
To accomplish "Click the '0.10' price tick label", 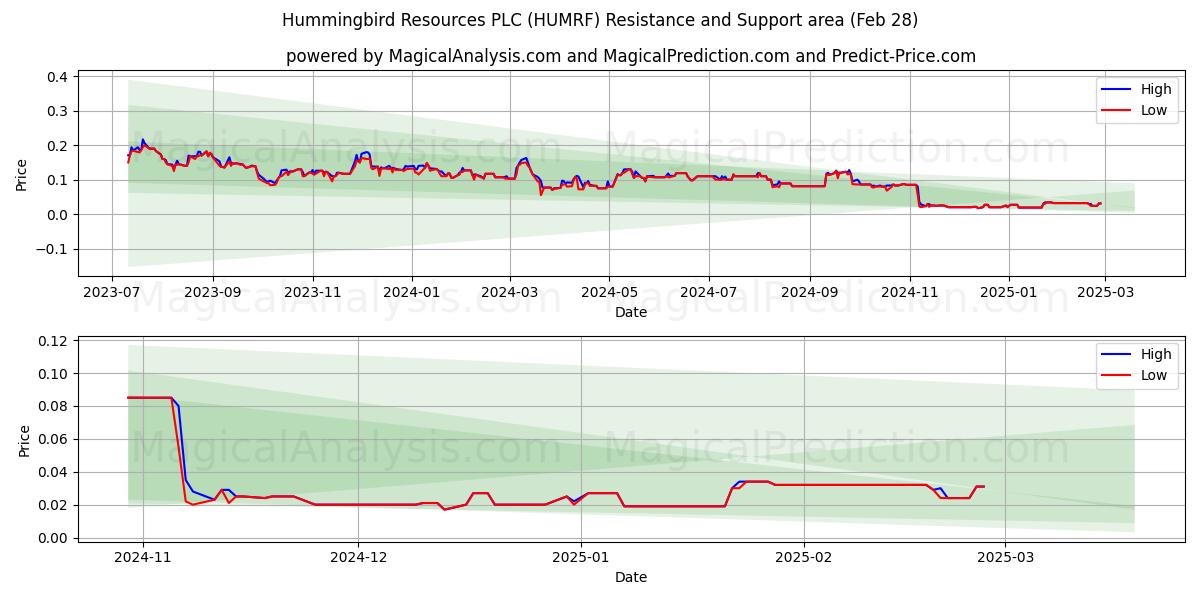I will pyautogui.click(x=54, y=374).
